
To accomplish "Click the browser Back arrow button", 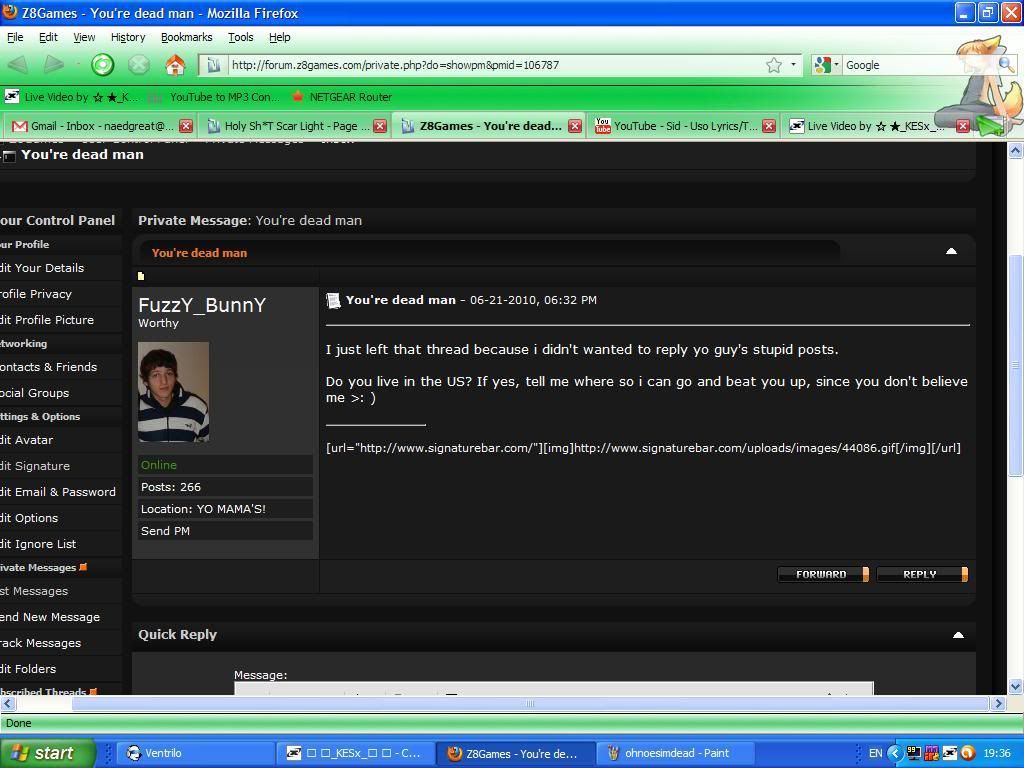I will (x=17, y=65).
